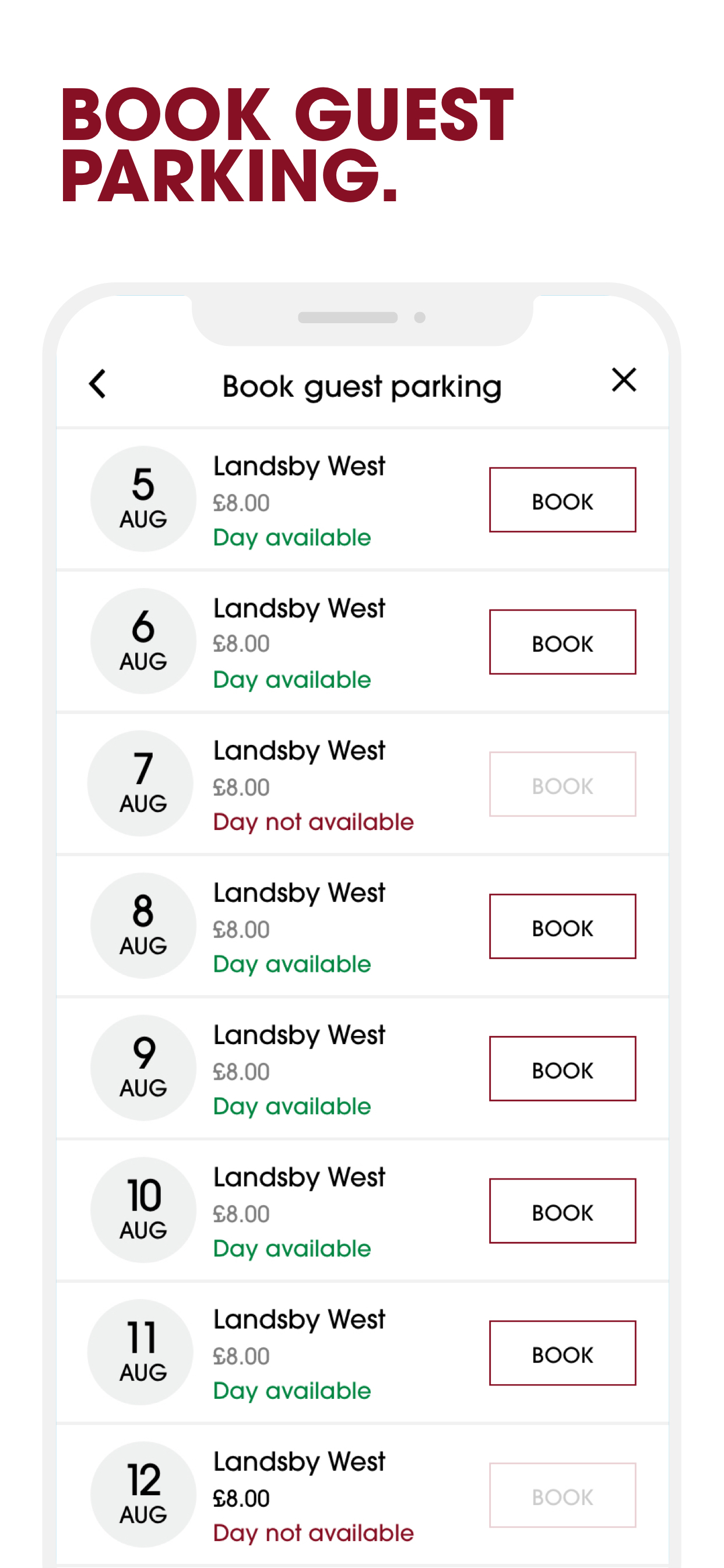
Task: Select the 7 AUG date circle
Action: click(141, 783)
